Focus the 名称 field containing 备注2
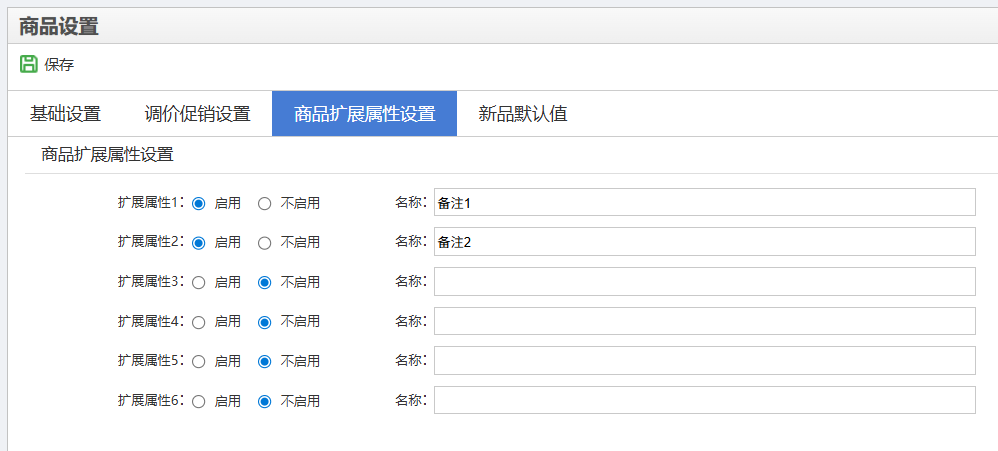 coord(704,241)
